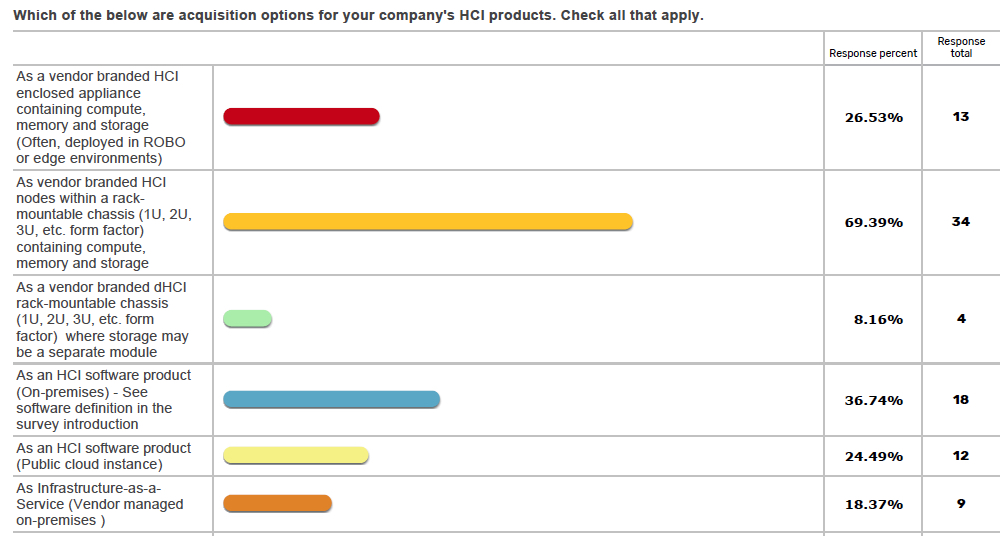
Task: Click the 69.39% percentage value
Action: (x=874, y=222)
